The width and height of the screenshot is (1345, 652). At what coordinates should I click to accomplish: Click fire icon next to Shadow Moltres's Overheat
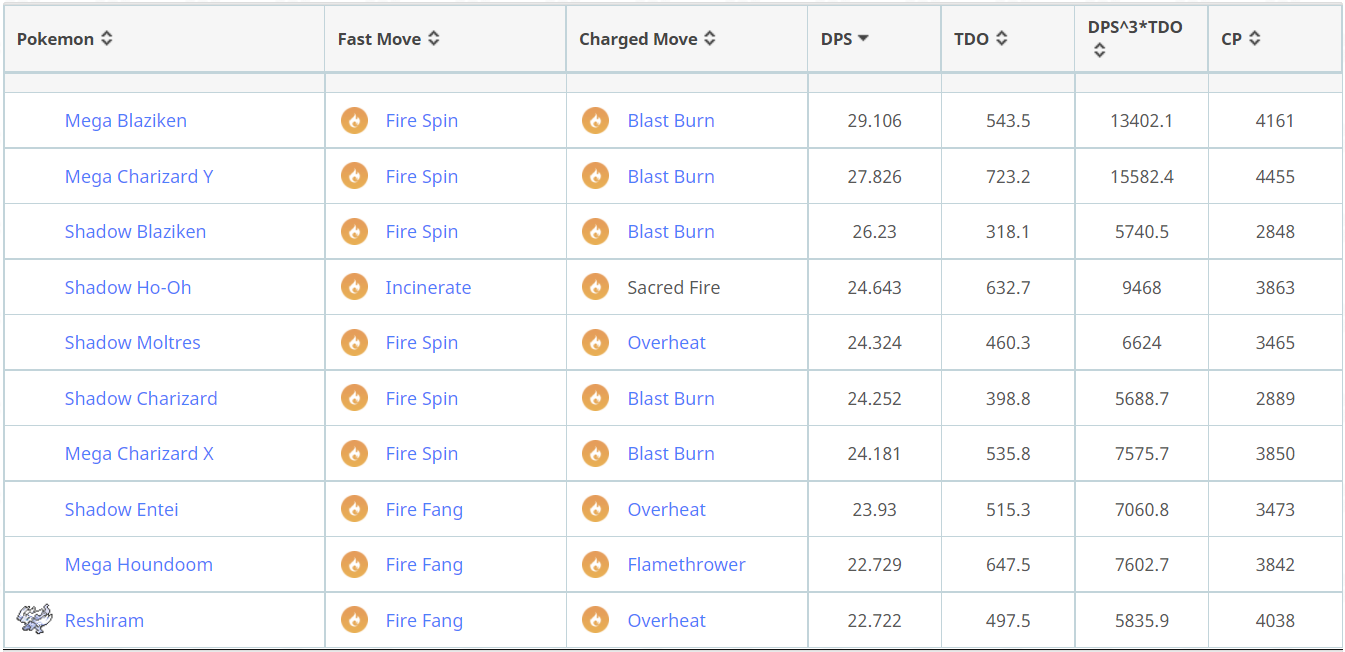[x=596, y=343]
